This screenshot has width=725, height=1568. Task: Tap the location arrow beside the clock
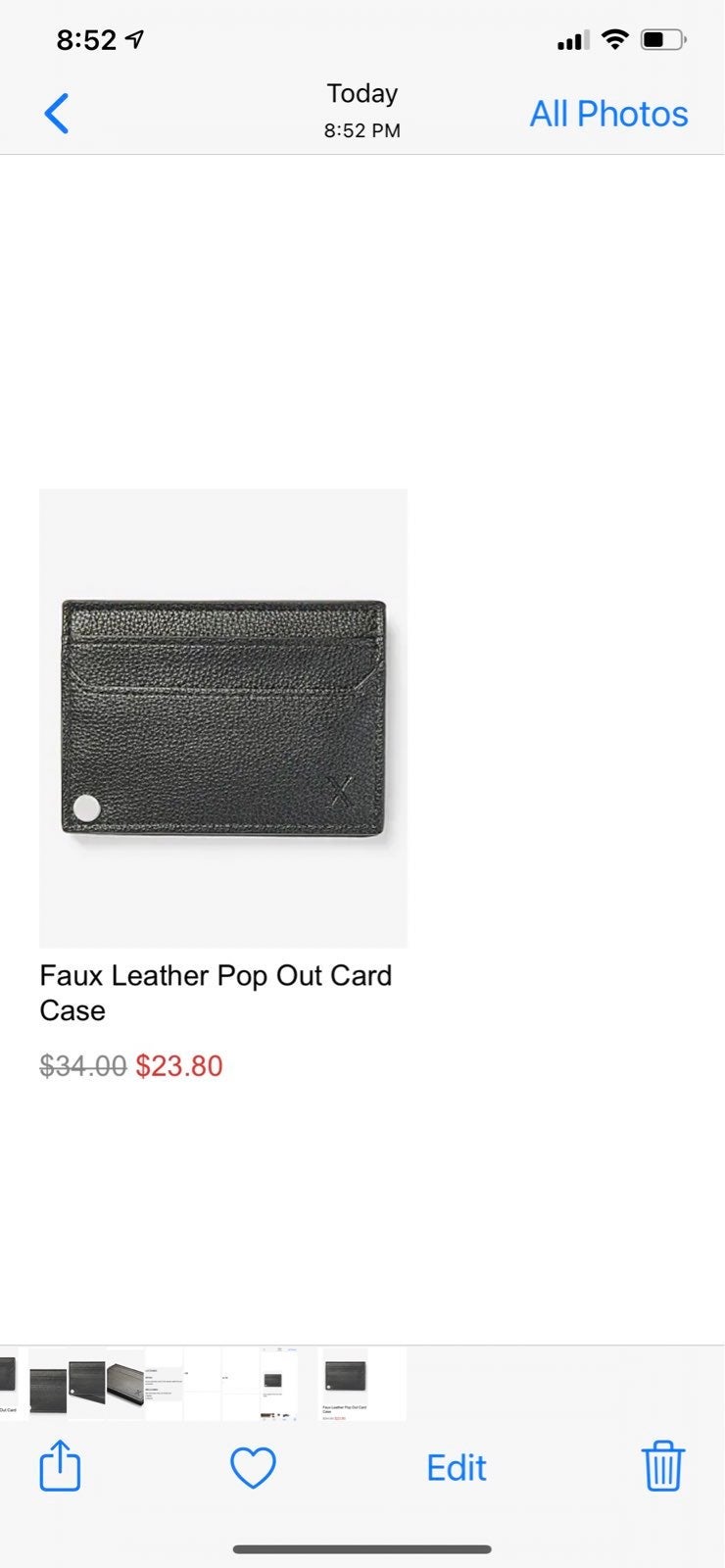(135, 39)
